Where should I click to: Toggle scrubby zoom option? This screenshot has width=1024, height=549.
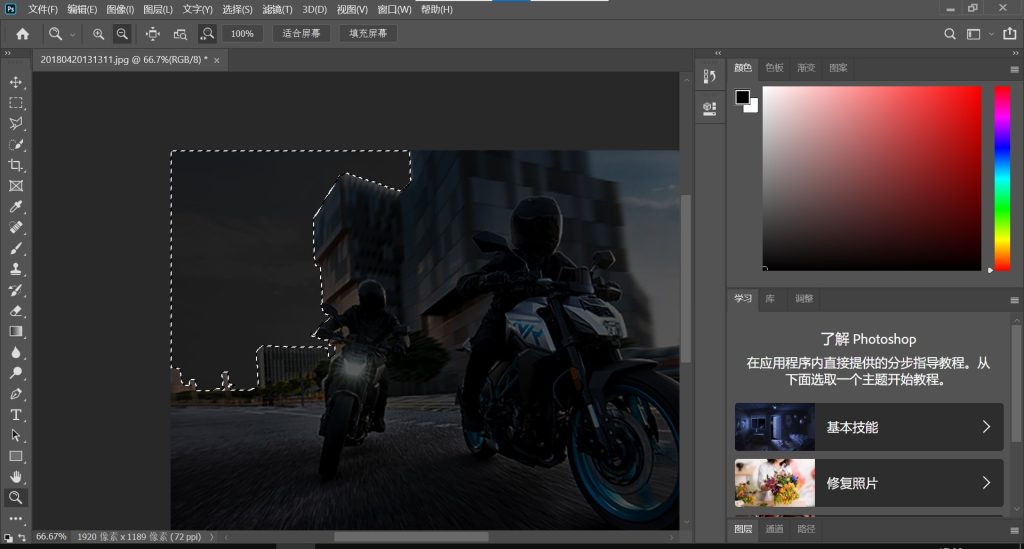(206, 34)
